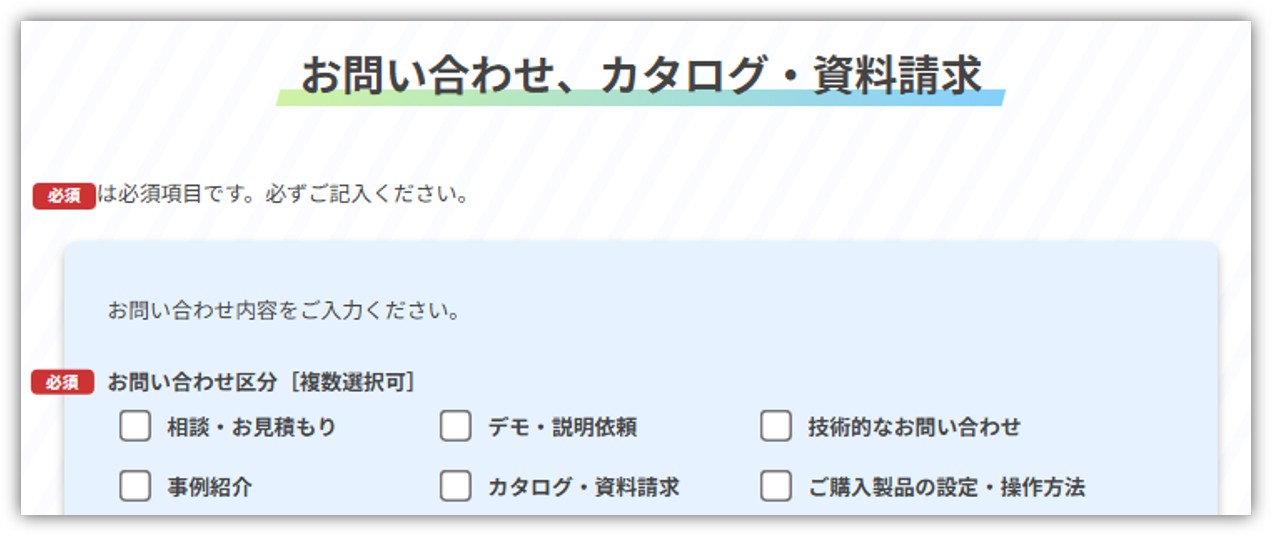The image size is (1272, 536).
Task: Click the 相談・お見積もり label text
Action: pyautogui.click(x=251, y=428)
